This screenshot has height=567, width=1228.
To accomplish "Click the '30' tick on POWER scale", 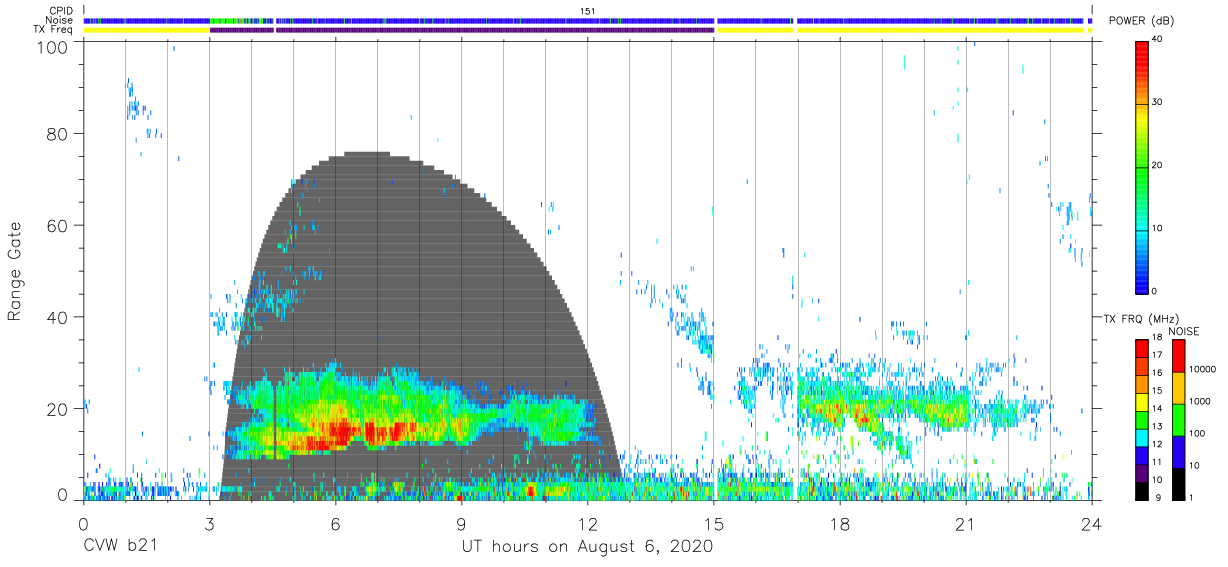I will tap(1158, 102).
